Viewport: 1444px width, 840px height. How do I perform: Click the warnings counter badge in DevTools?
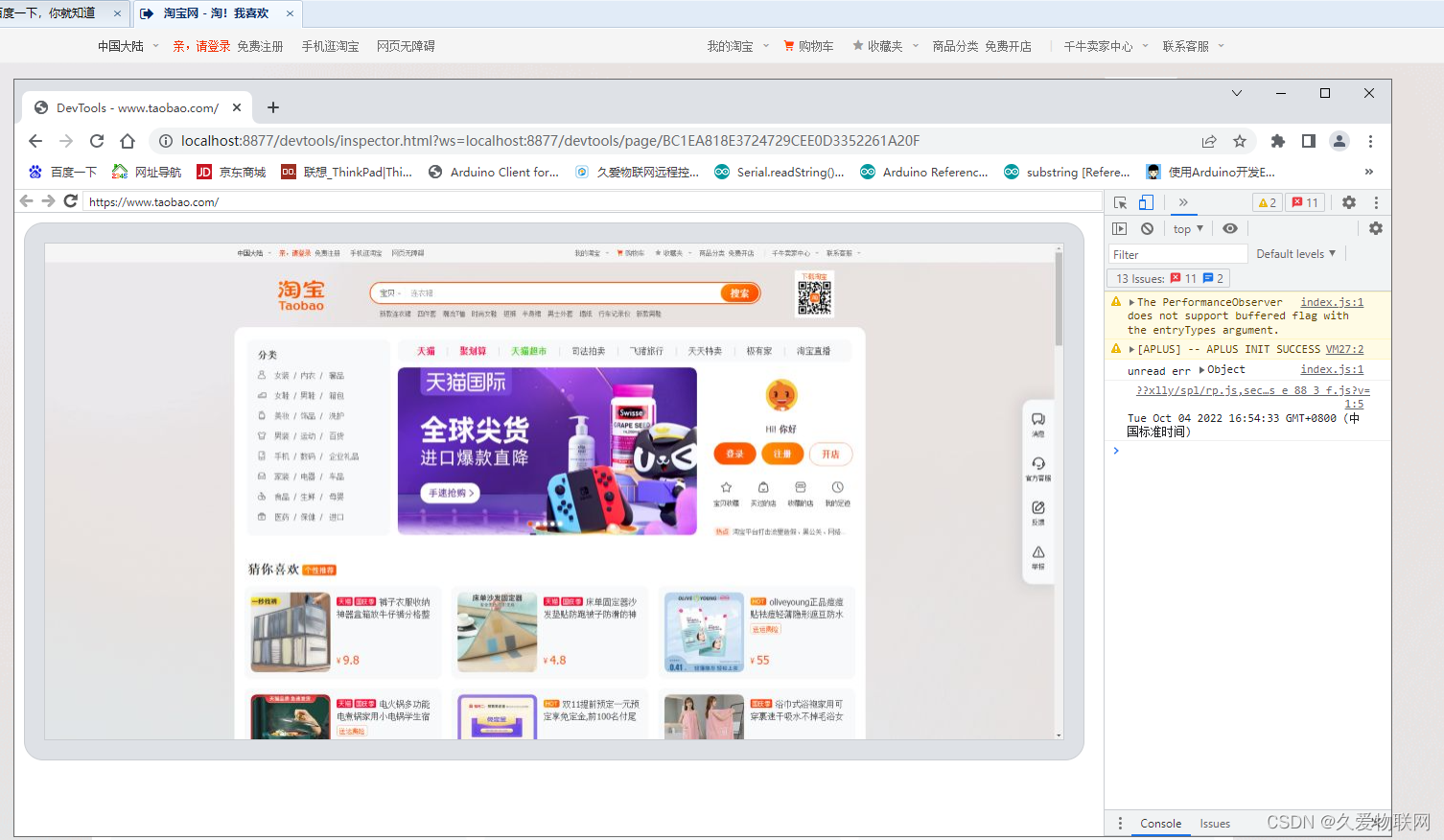coord(1268,202)
